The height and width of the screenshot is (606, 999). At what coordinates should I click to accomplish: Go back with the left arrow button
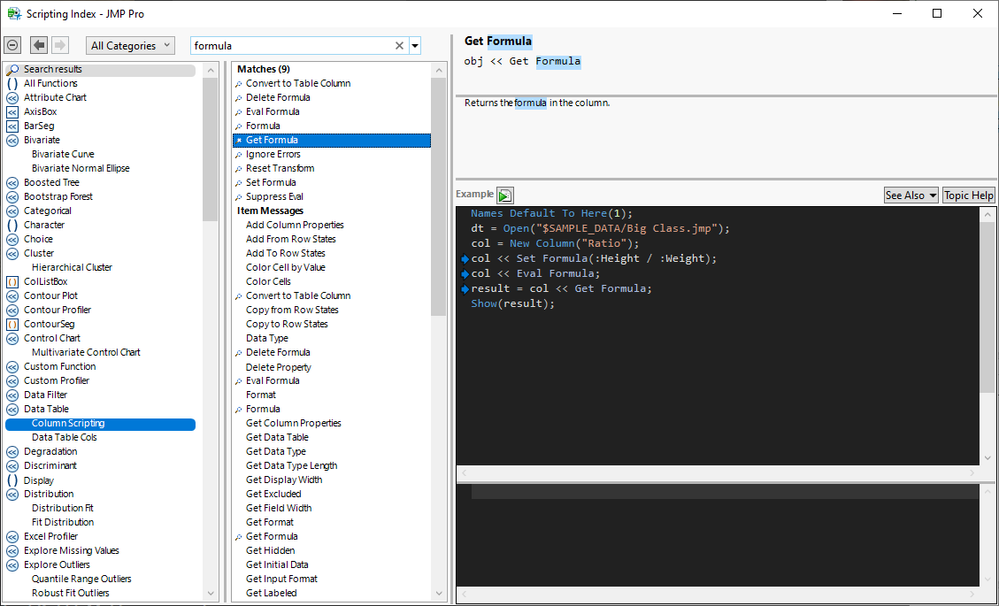tap(39, 46)
